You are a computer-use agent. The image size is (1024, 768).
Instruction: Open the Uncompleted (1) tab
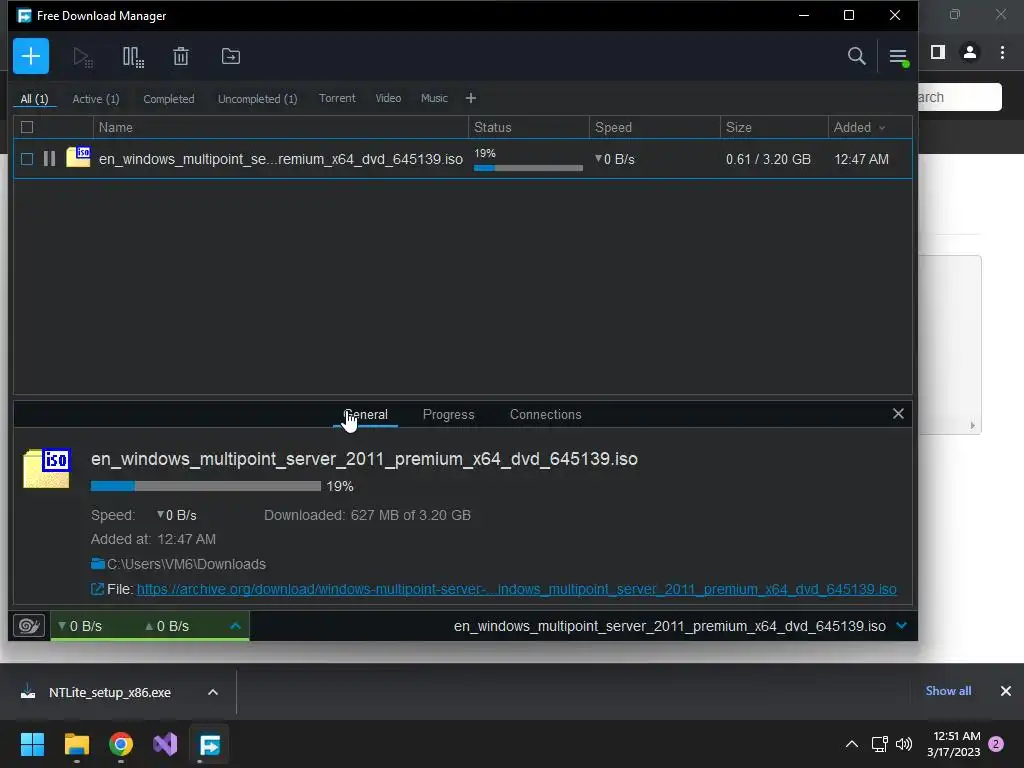pyautogui.click(x=257, y=99)
